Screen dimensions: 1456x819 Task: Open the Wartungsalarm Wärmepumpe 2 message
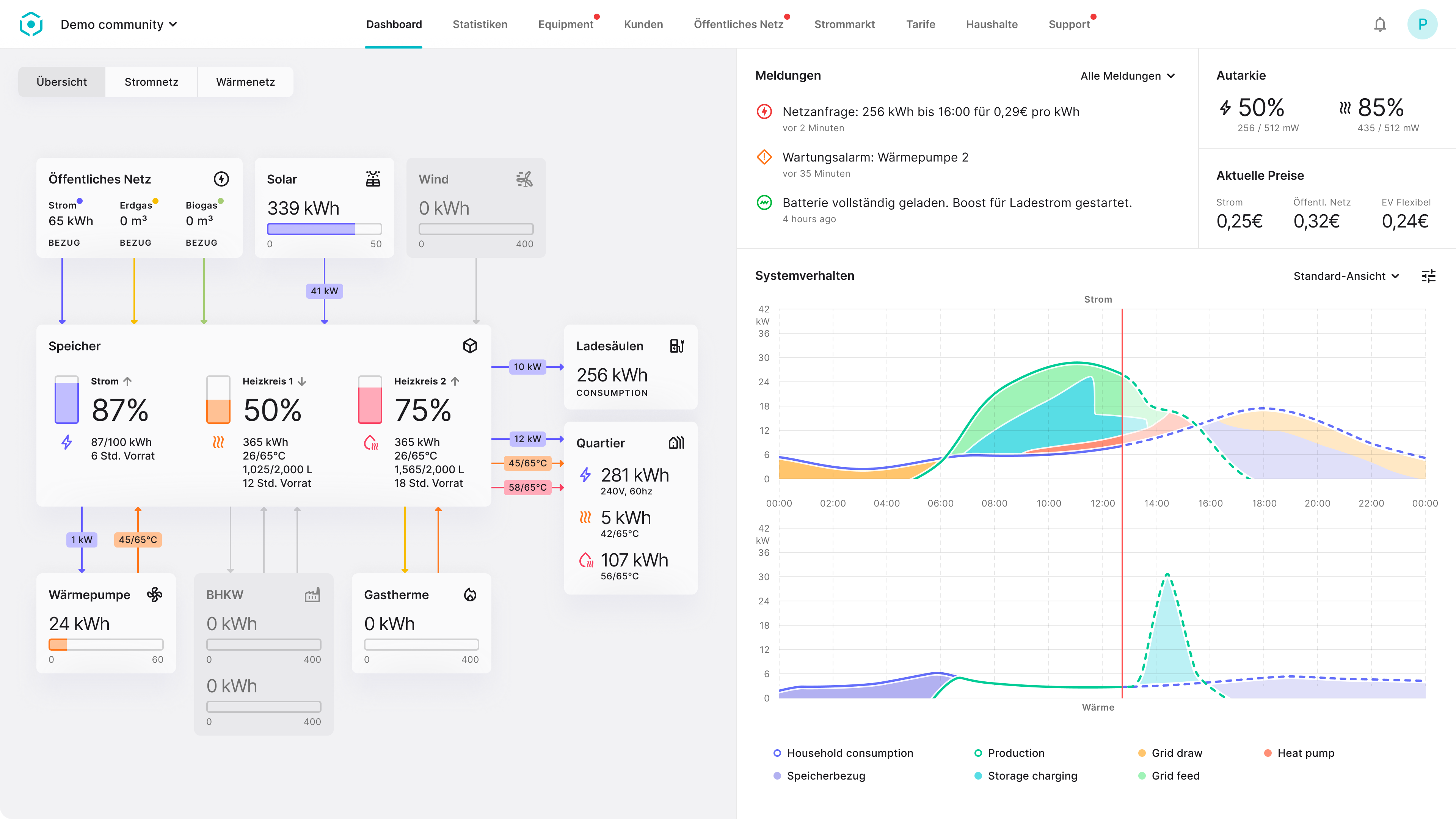875,157
